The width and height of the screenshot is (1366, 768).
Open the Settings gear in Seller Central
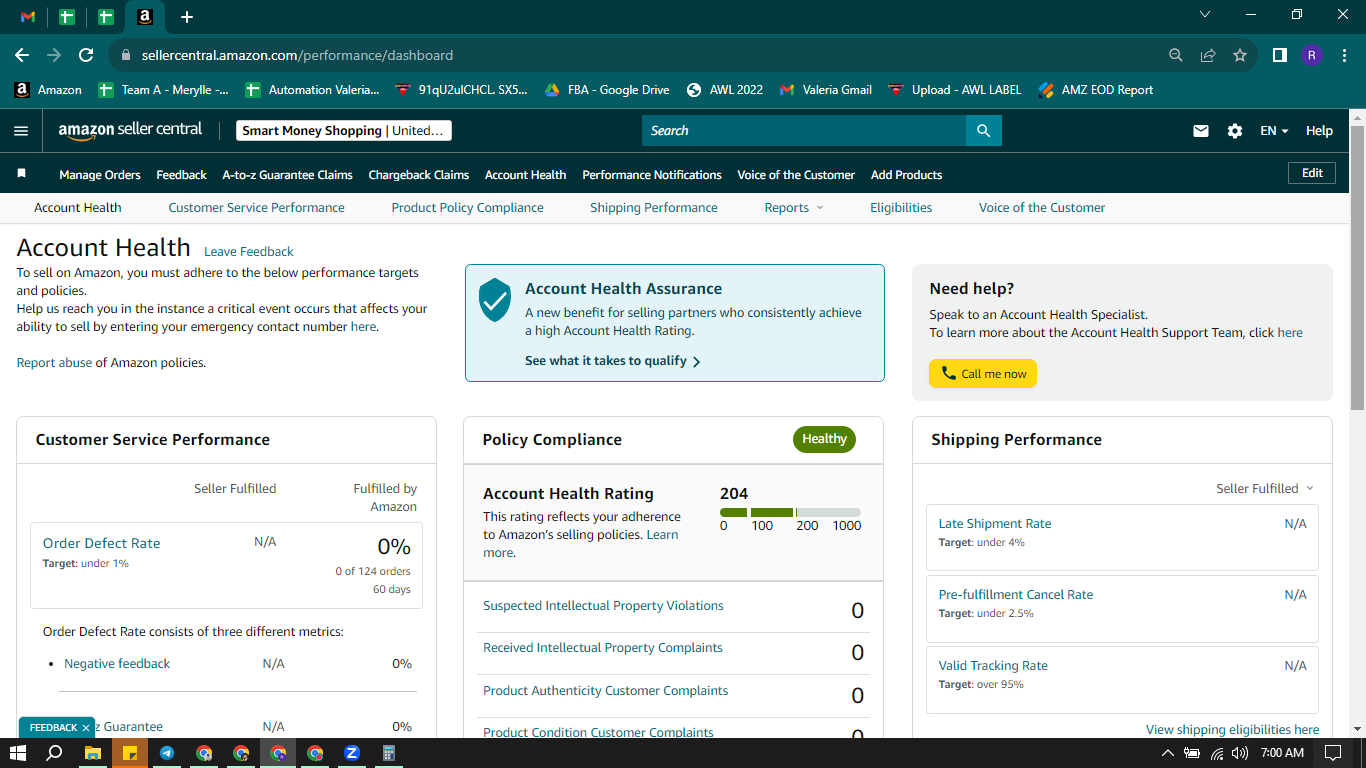[1235, 131]
